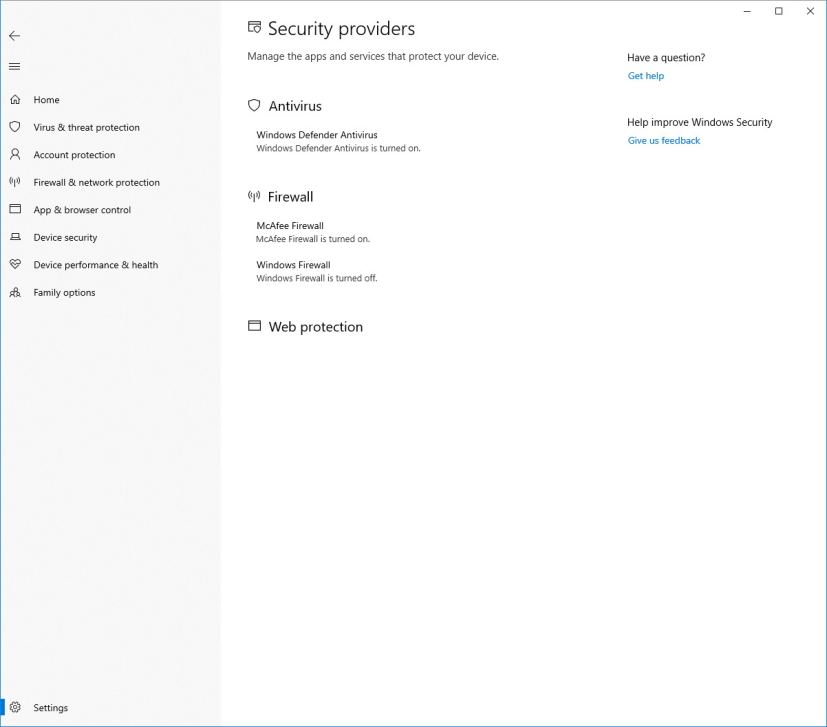Click Give us feedback
This screenshot has width=827, height=727.
coord(663,140)
